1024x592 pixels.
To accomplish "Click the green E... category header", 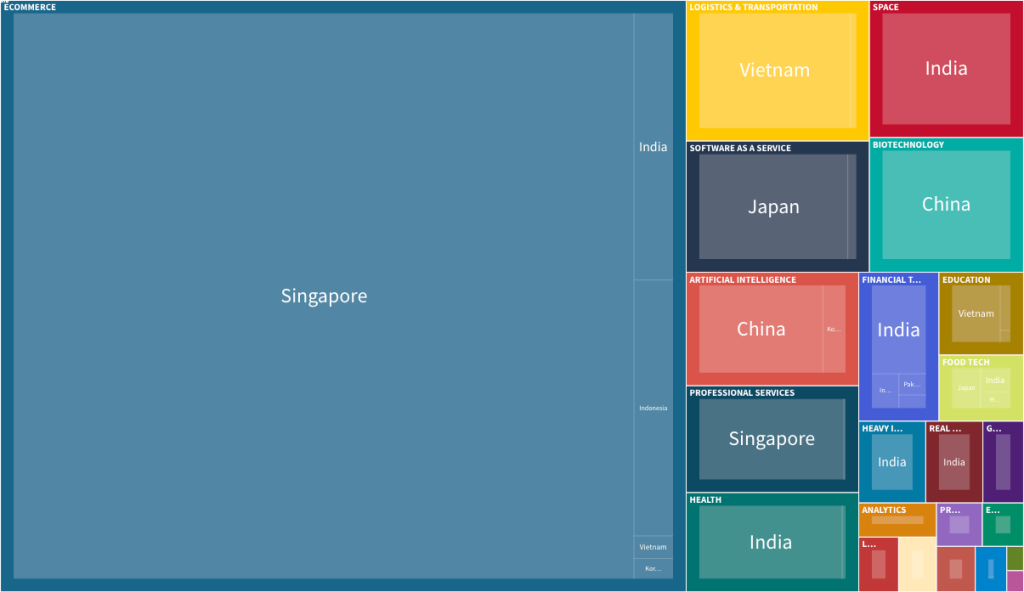I will pyautogui.click(x=992, y=510).
